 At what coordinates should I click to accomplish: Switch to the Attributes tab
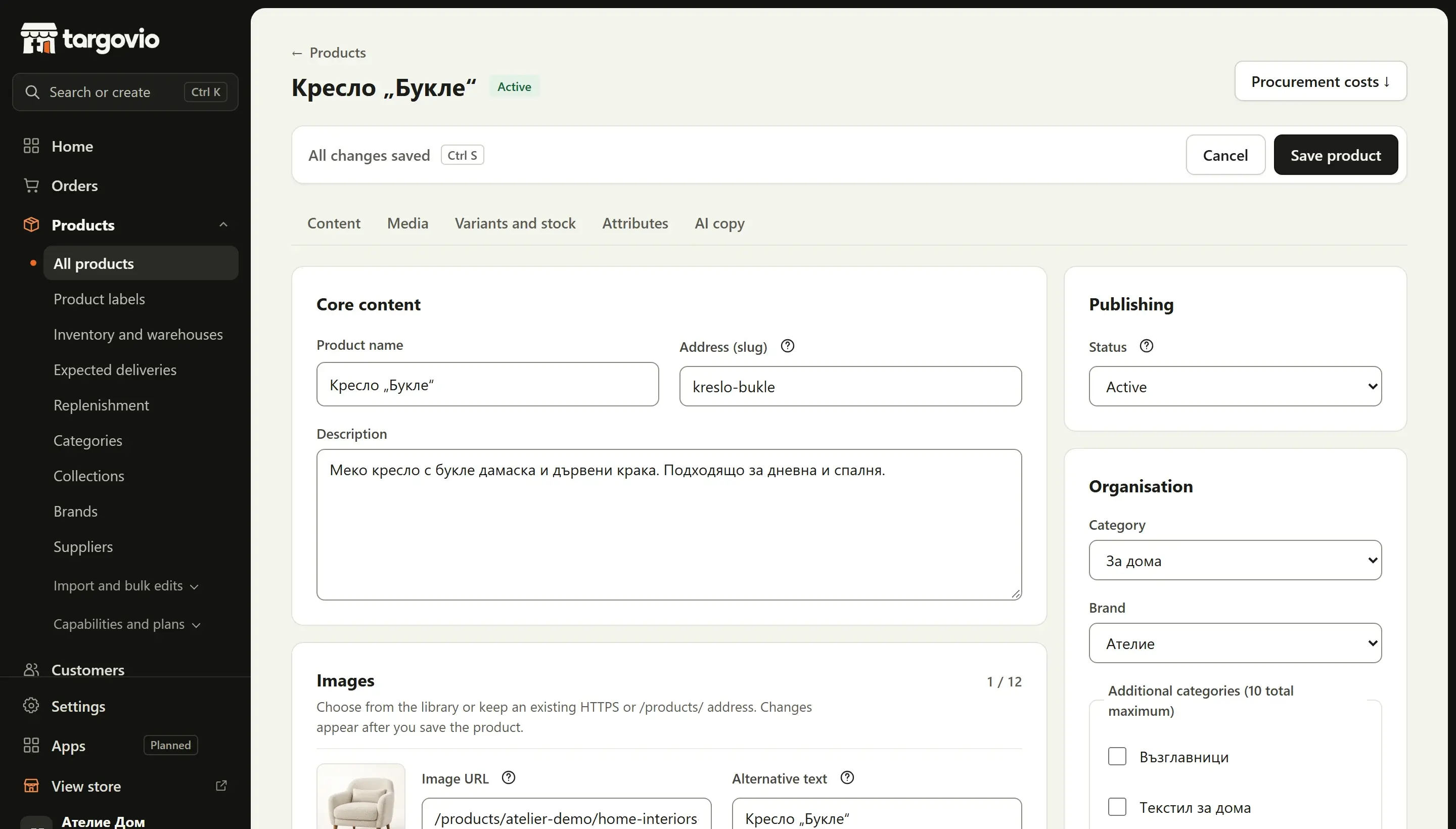[x=635, y=222]
